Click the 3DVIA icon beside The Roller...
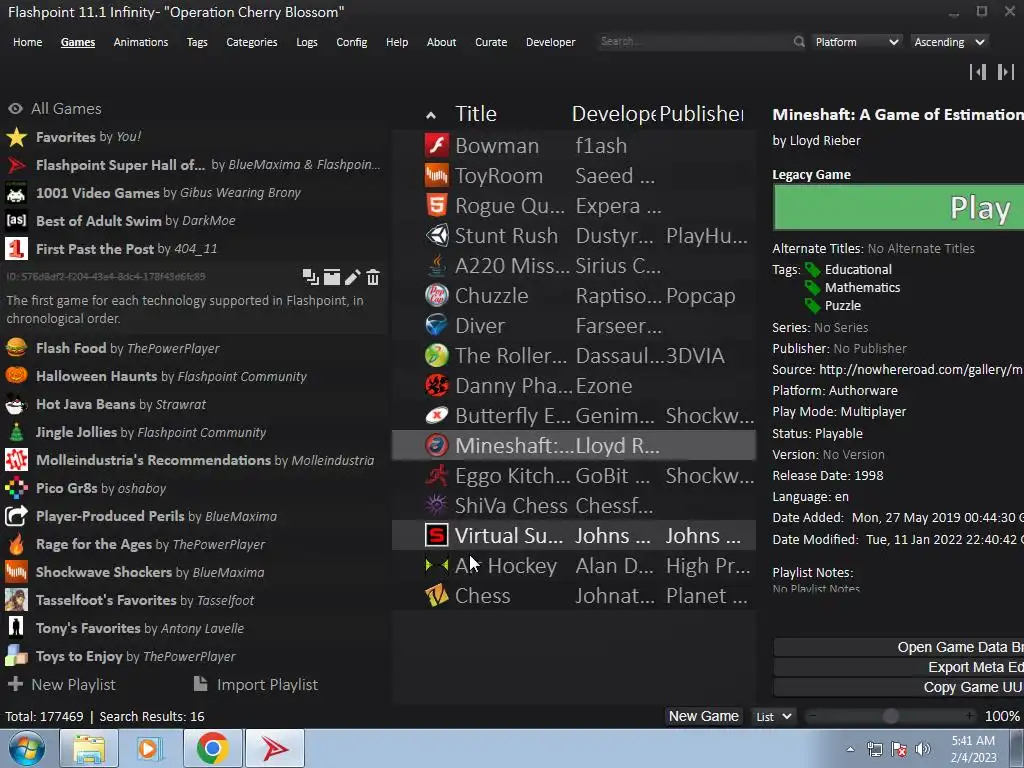Screen dimensions: 1024x768 tap(436, 355)
